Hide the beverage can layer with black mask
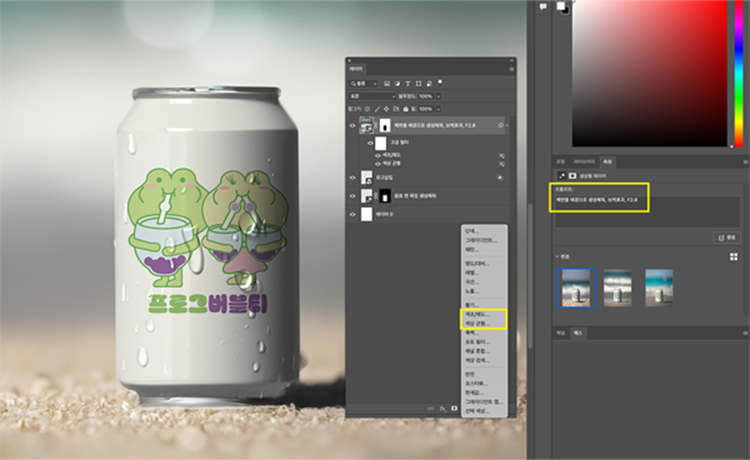The width and height of the screenshot is (750, 460). pos(353,196)
